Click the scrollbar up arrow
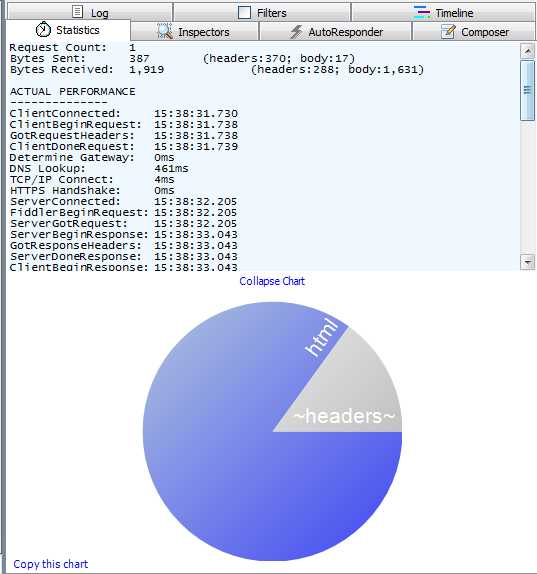537x574 pixels. 527,51
